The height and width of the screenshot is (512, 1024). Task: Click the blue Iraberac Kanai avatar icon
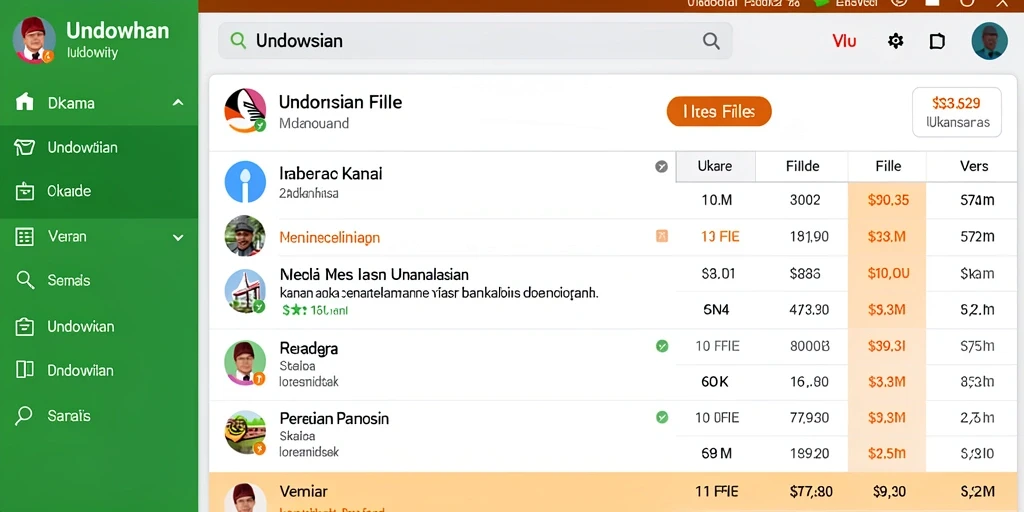(x=245, y=181)
